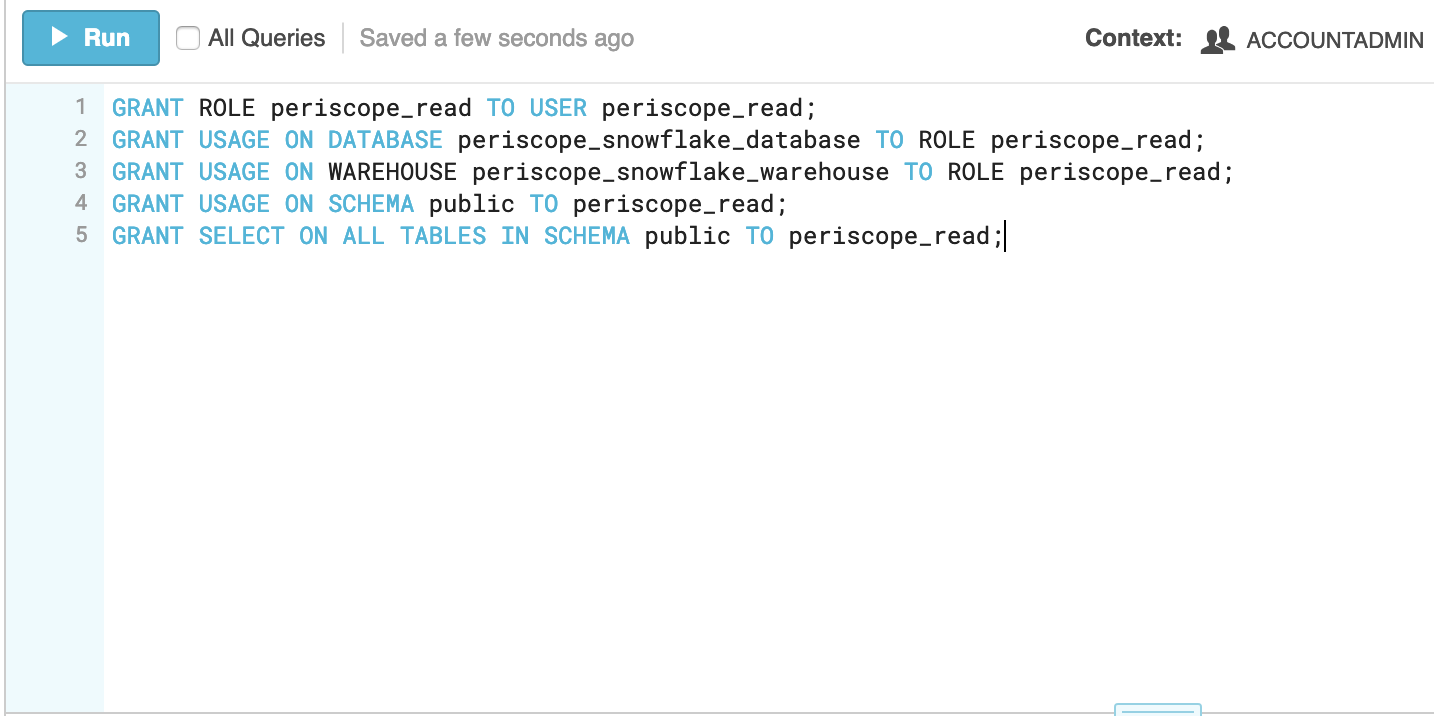This screenshot has width=1434, height=716.
Task: Tick the All Queries checkbox
Action: coord(187,38)
